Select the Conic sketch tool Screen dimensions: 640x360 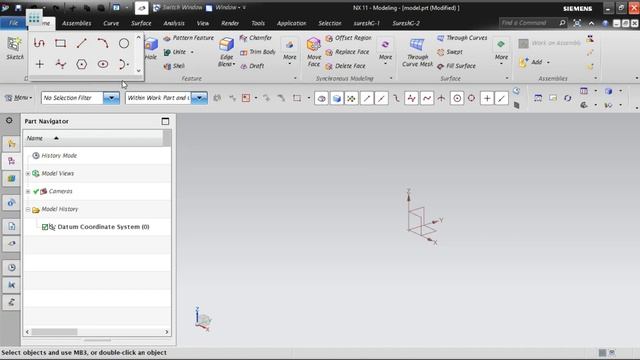tap(124, 64)
